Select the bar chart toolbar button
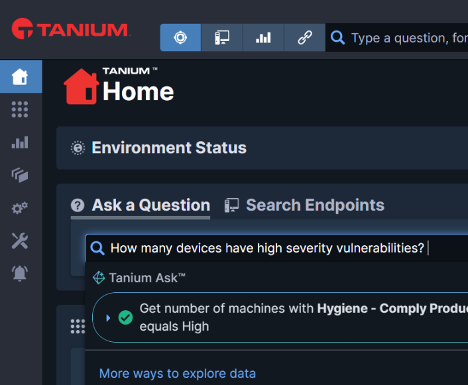 [x=263, y=37]
